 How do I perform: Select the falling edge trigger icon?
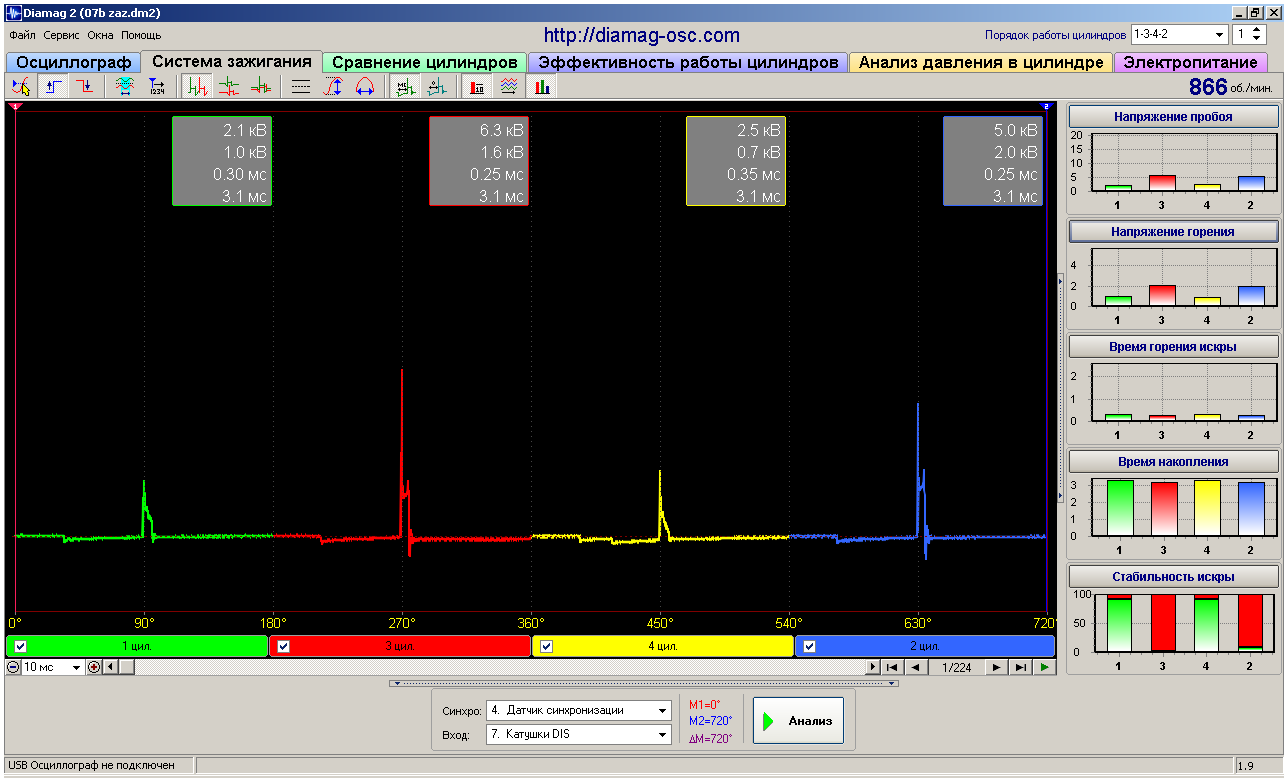pos(86,87)
